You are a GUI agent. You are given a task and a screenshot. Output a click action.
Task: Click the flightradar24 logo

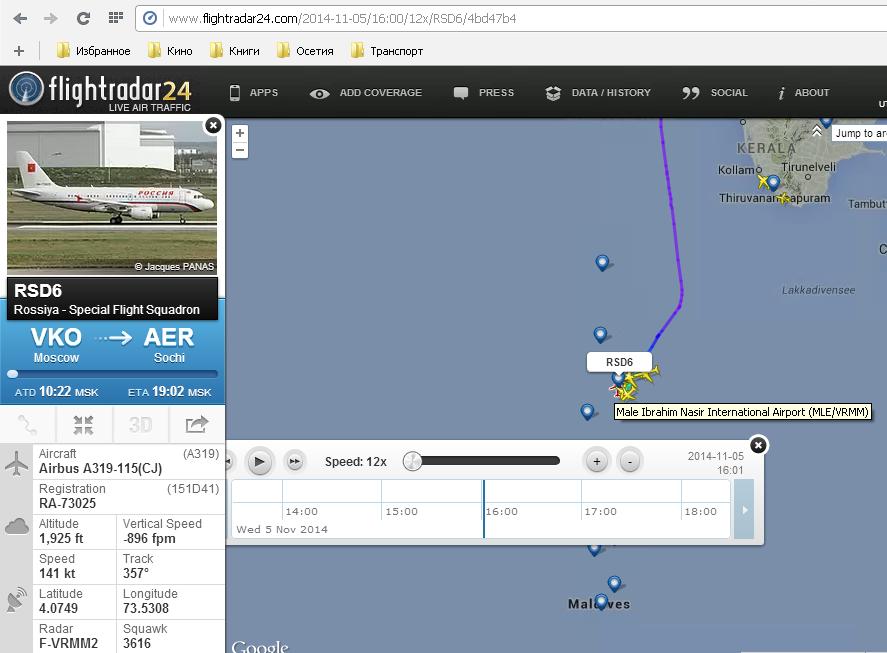click(101, 91)
